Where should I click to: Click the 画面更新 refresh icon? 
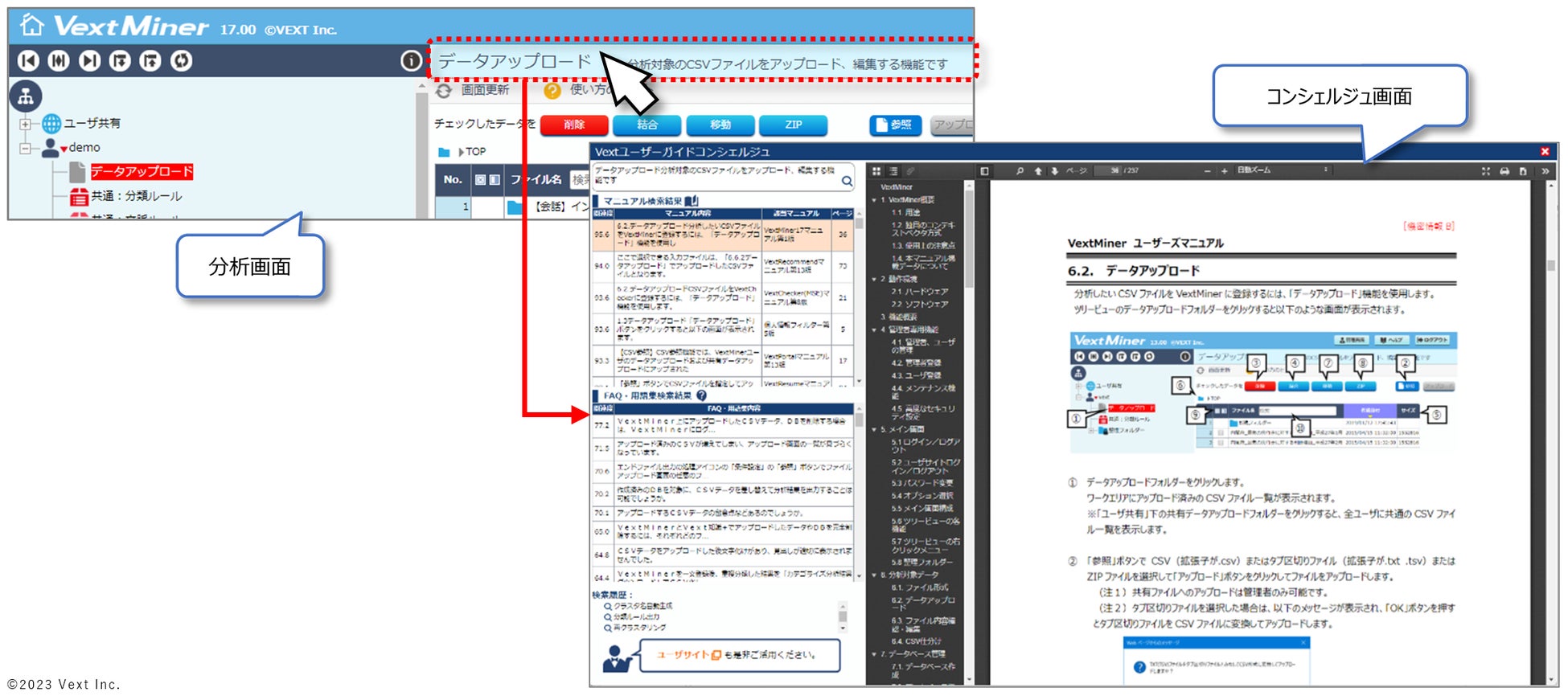click(444, 91)
